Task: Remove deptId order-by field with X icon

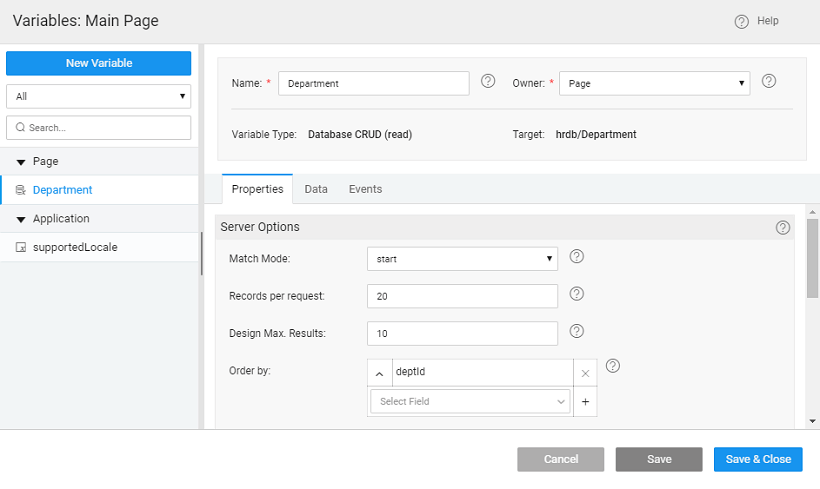Action: click(585, 373)
